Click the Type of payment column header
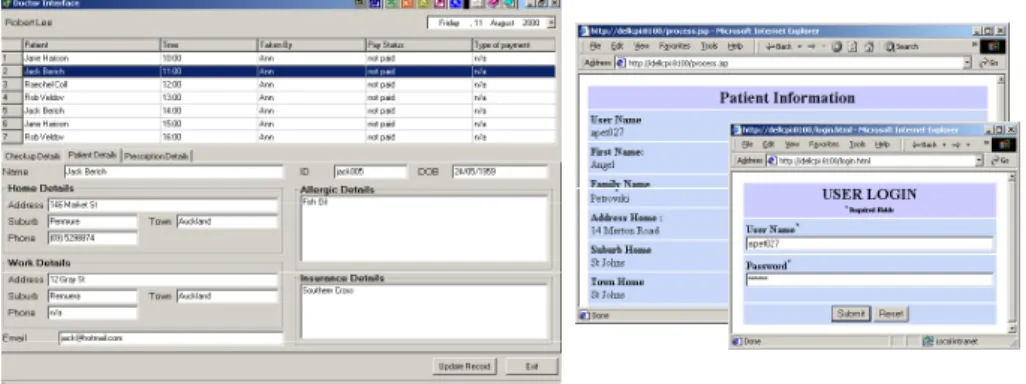 point(514,45)
